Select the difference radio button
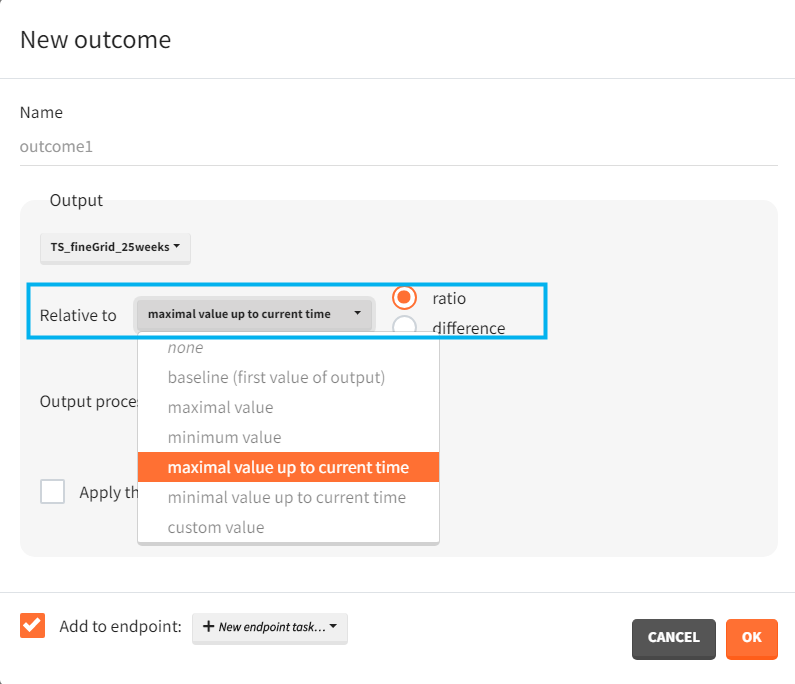The height and width of the screenshot is (684, 795). [405, 327]
